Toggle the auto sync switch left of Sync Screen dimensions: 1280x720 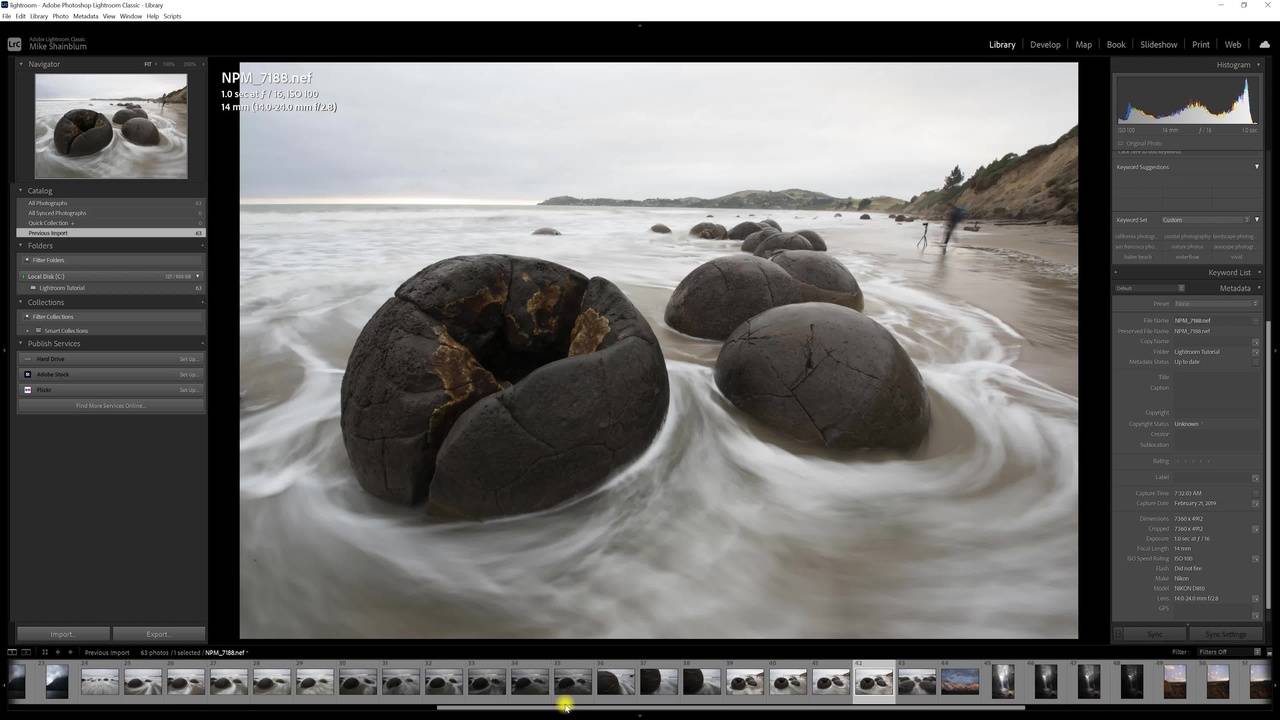1118,634
